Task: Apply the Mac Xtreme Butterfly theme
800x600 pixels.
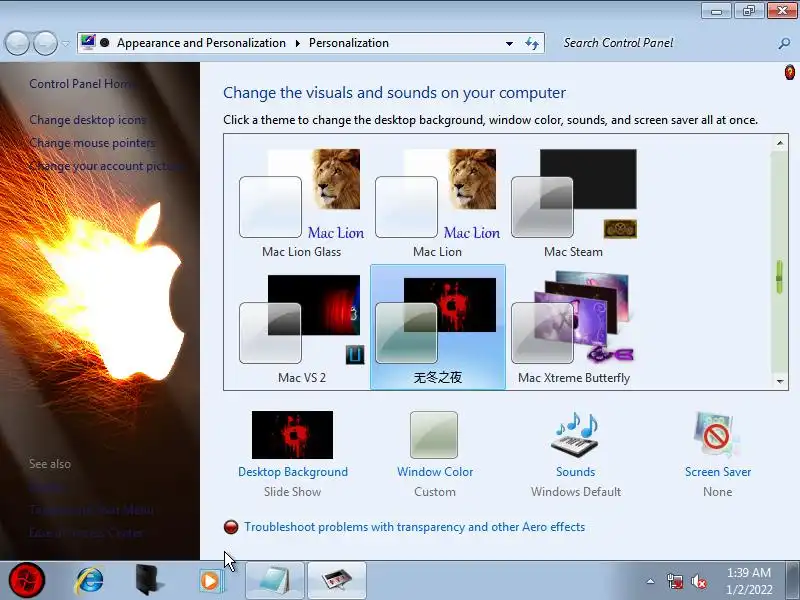Action: (573, 328)
